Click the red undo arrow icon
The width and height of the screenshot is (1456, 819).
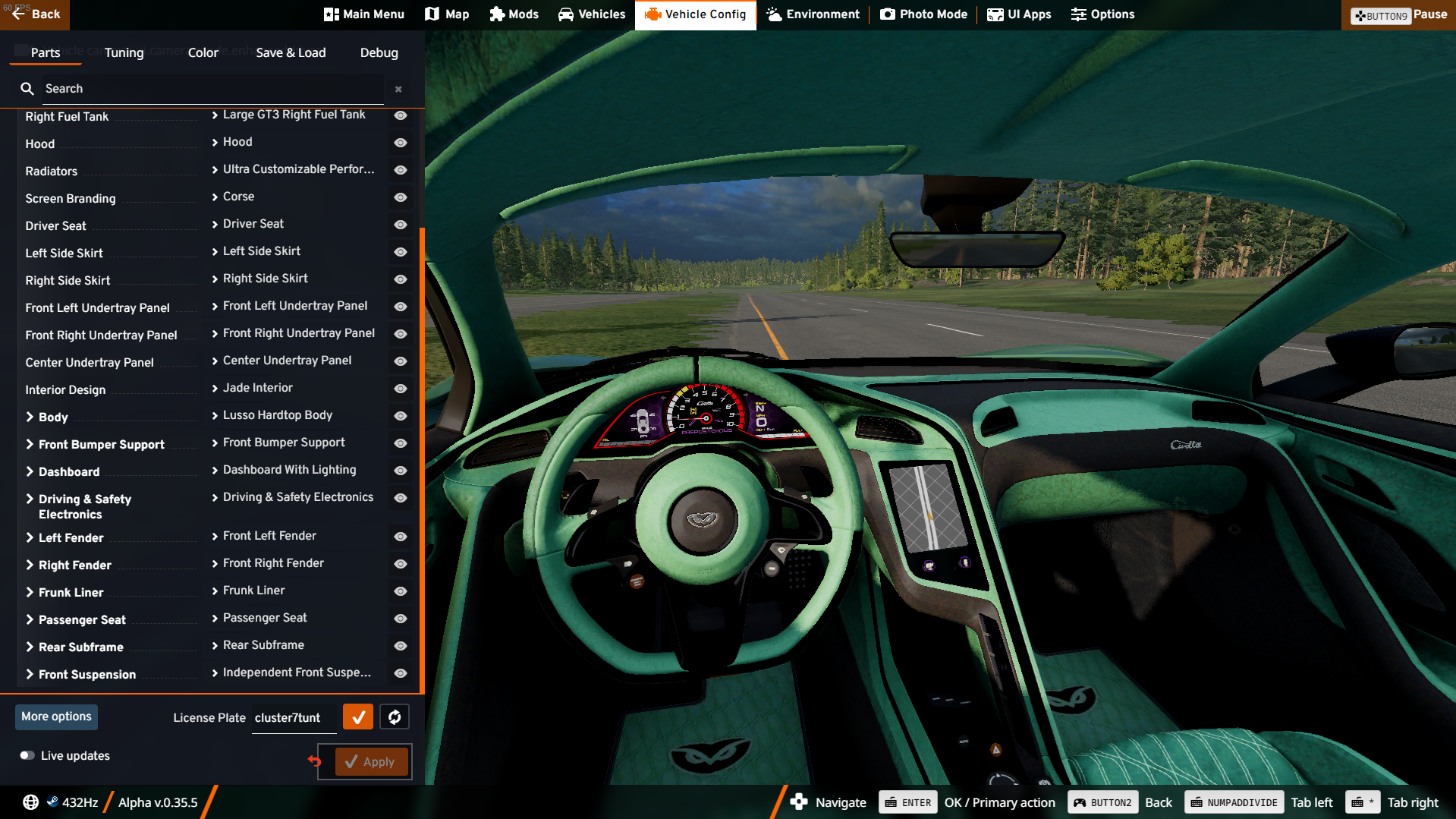pyautogui.click(x=315, y=761)
